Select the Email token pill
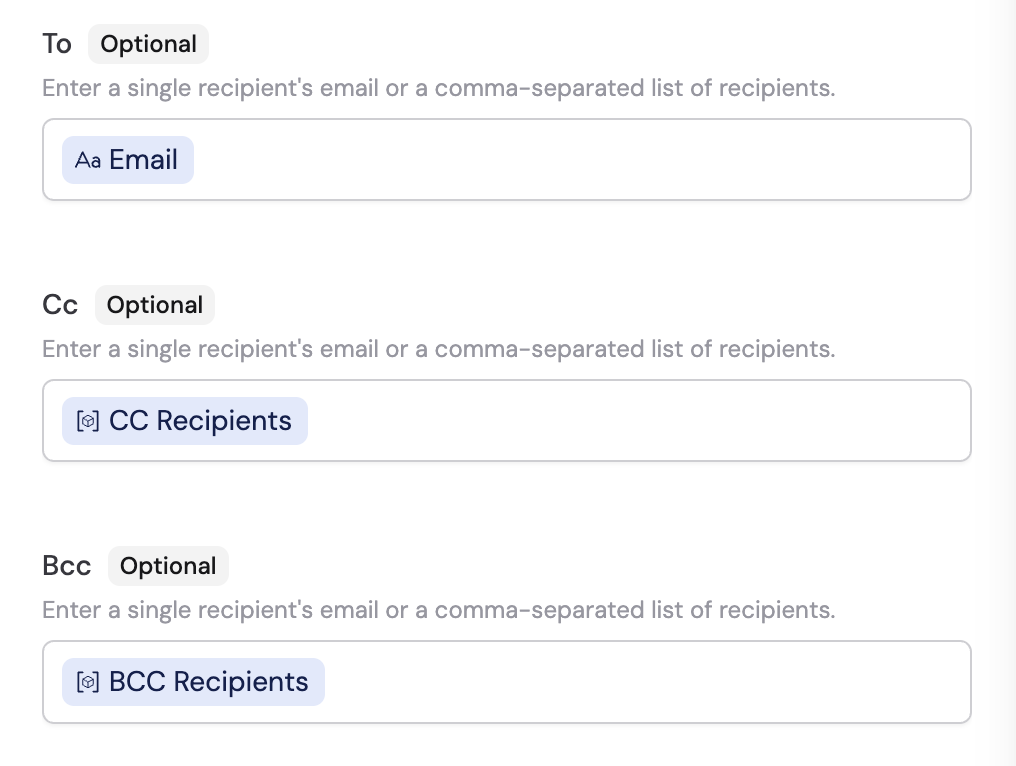The width and height of the screenshot is (1016, 766). (128, 159)
